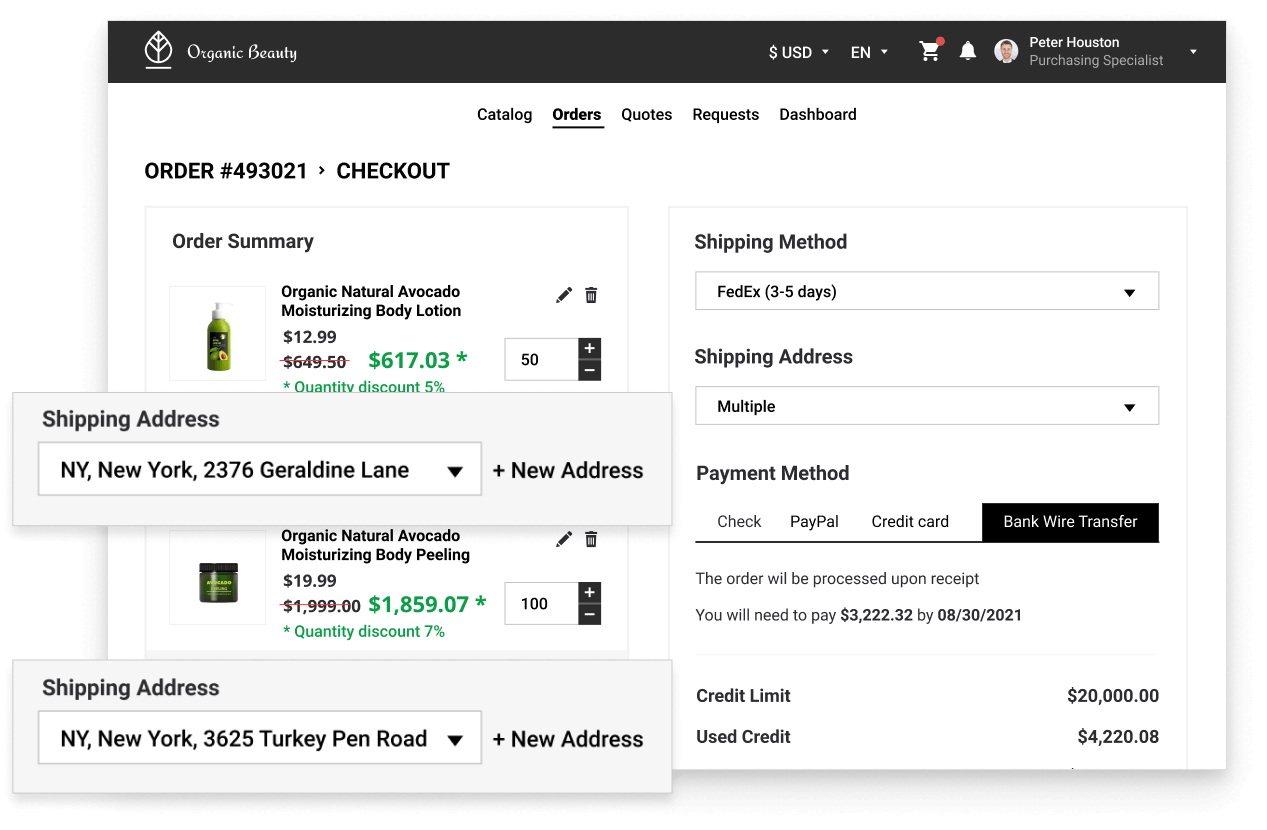Switch to the Catalog menu item
This screenshot has width=1267, height=830.
pos(504,114)
